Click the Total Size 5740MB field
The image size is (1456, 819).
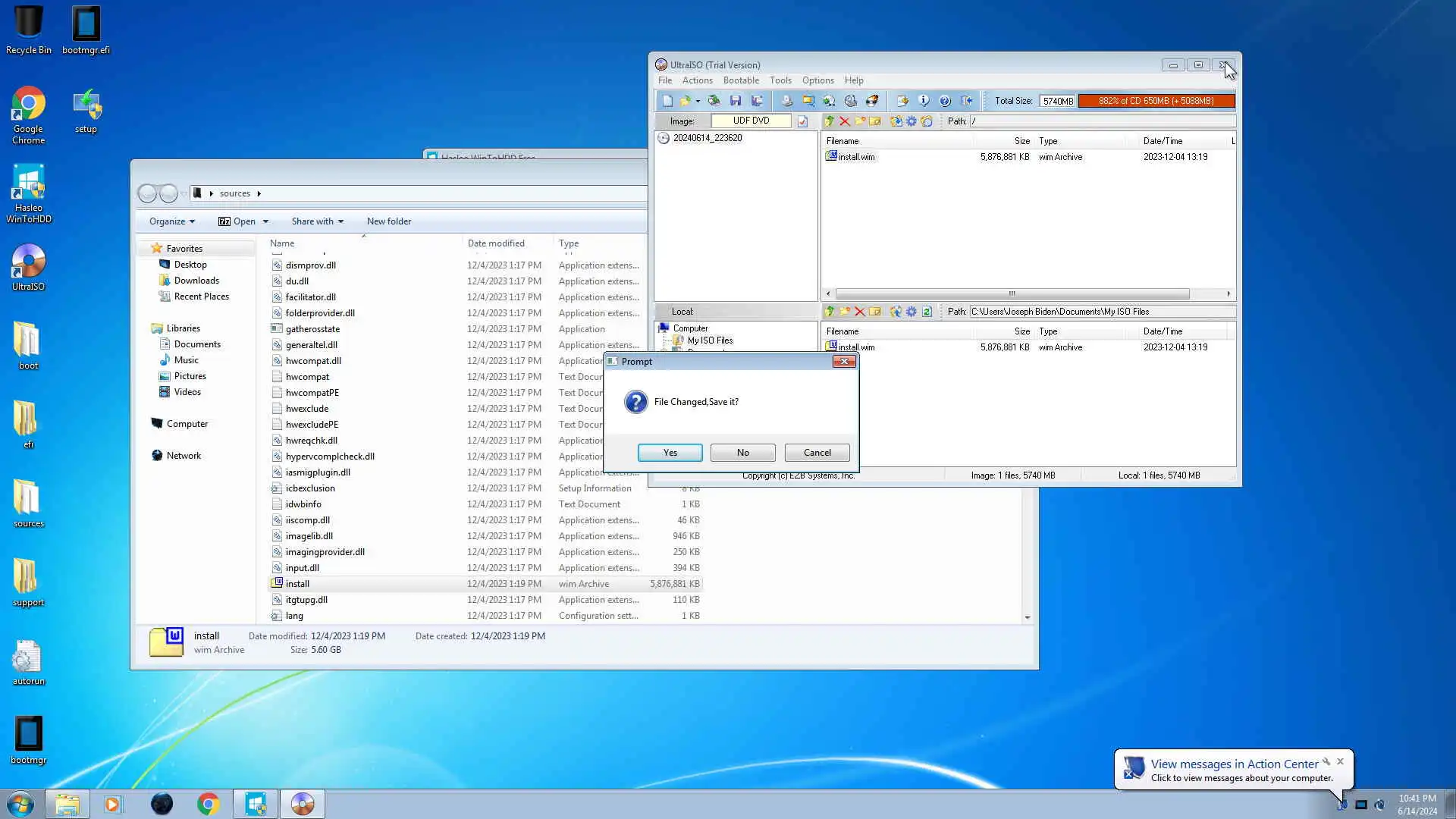1057,101
